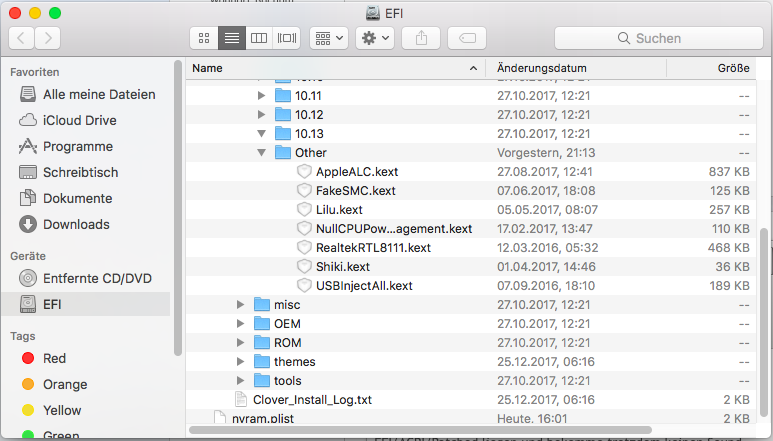Image resolution: width=773 pixels, height=441 pixels.
Task: Expand the 10.12 folder
Action: [x=261, y=115]
